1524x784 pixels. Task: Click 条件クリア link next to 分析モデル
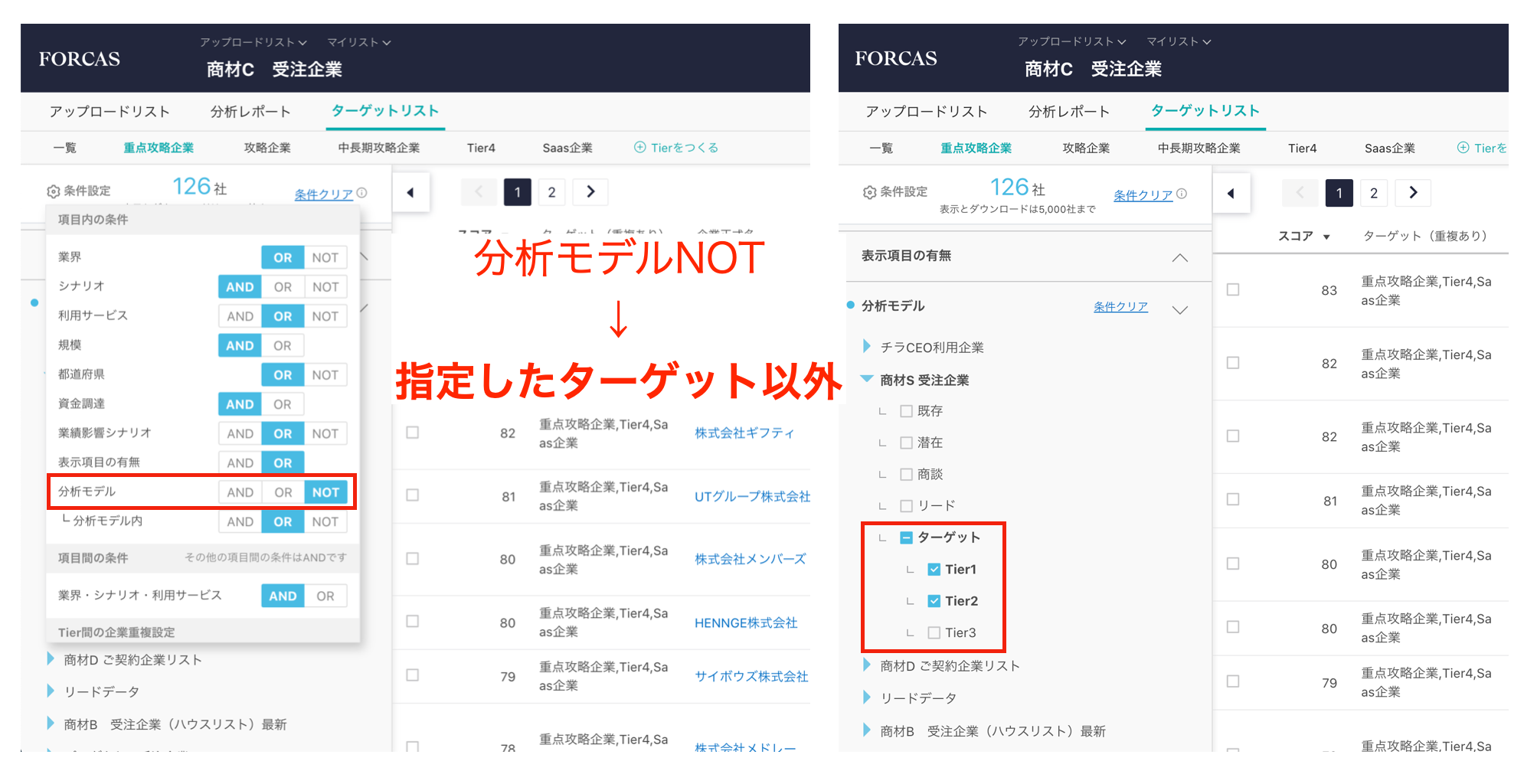(1120, 307)
